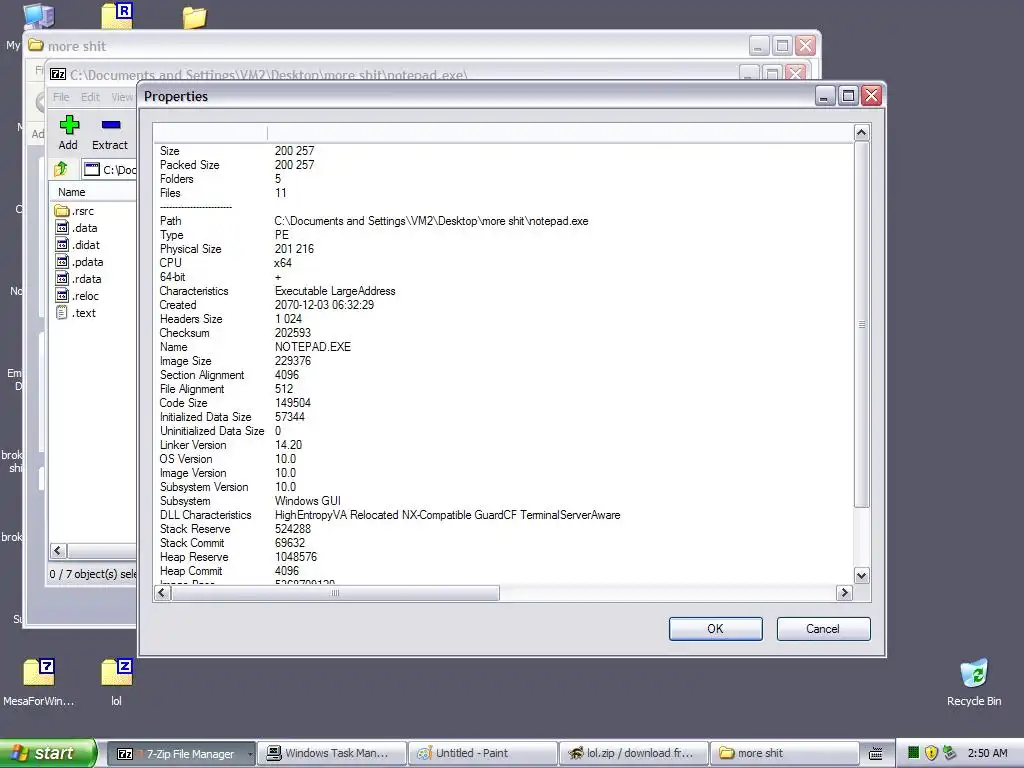Click the on-screen keyboard taskbar icon
The height and width of the screenshot is (768, 1024).
point(876,754)
